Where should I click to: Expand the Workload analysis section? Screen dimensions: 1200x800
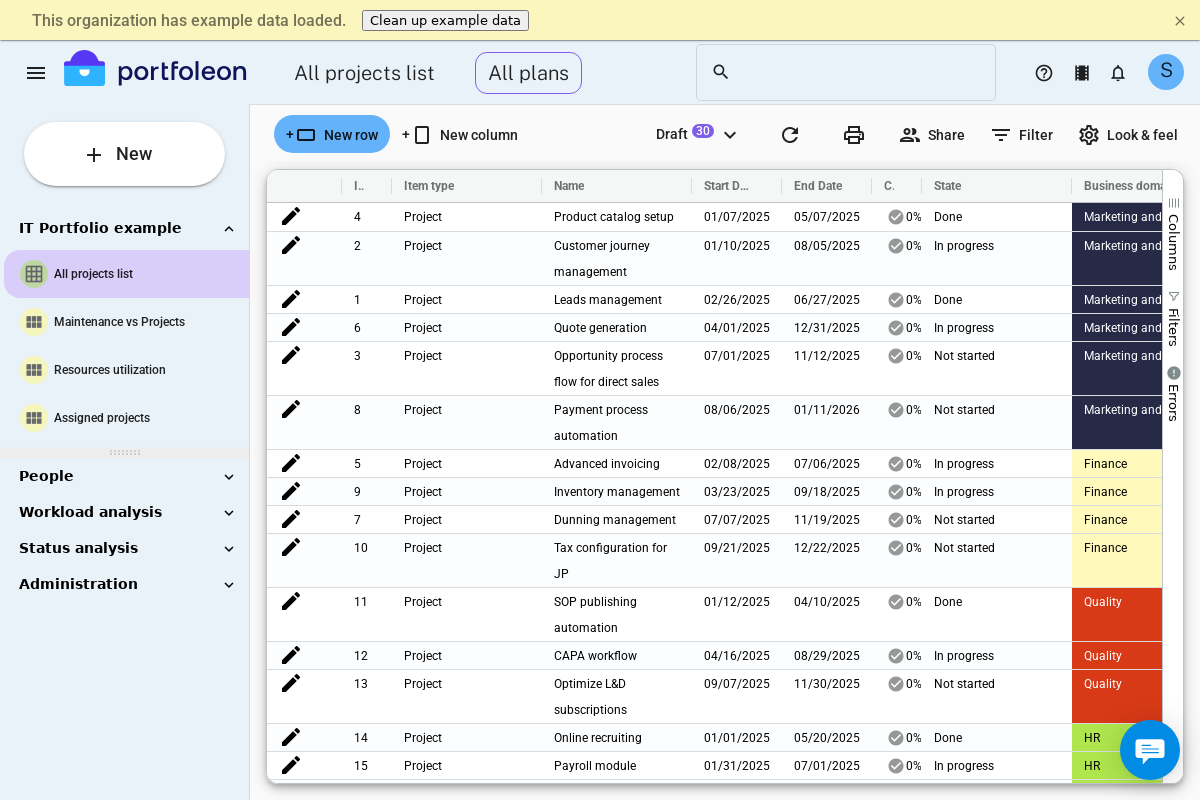click(x=229, y=513)
